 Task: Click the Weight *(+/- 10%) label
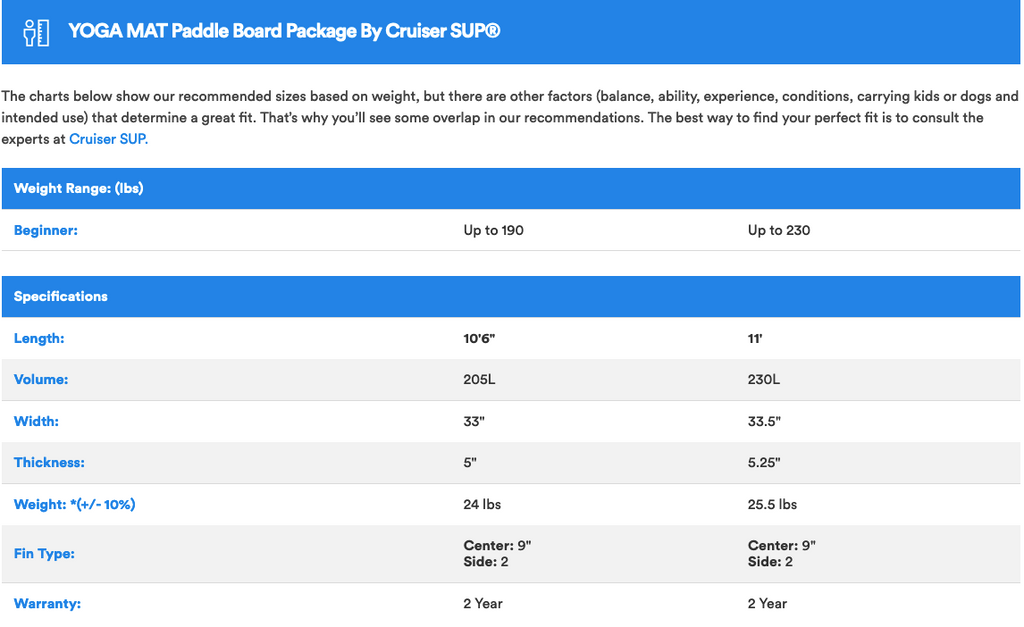pyautogui.click(x=74, y=504)
